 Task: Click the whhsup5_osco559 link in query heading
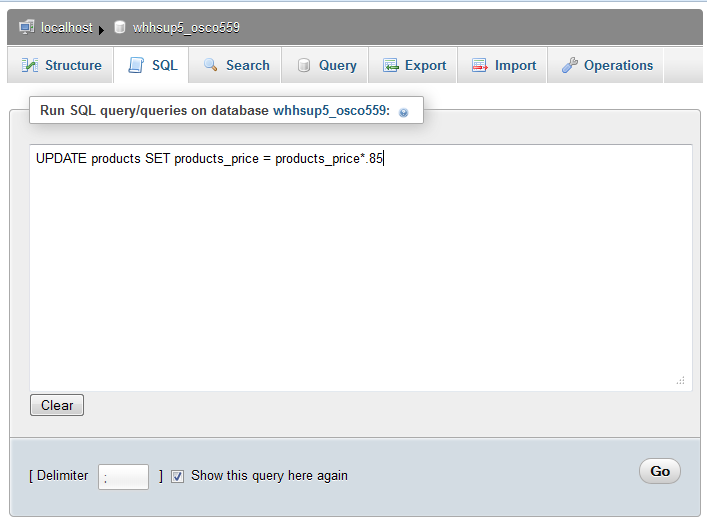click(331, 110)
